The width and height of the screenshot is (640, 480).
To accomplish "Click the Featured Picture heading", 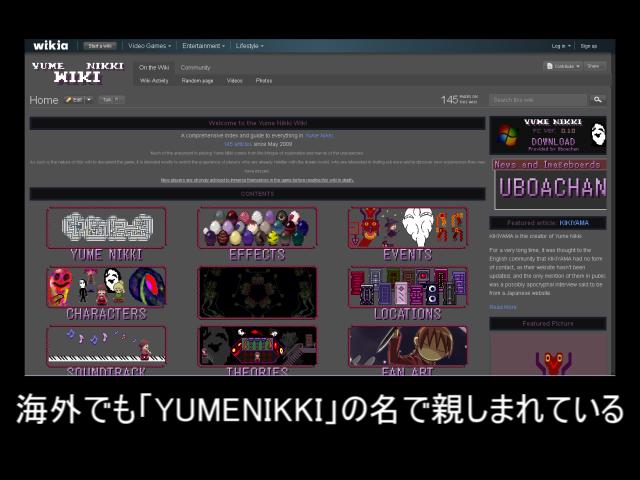I will [x=548, y=324].
